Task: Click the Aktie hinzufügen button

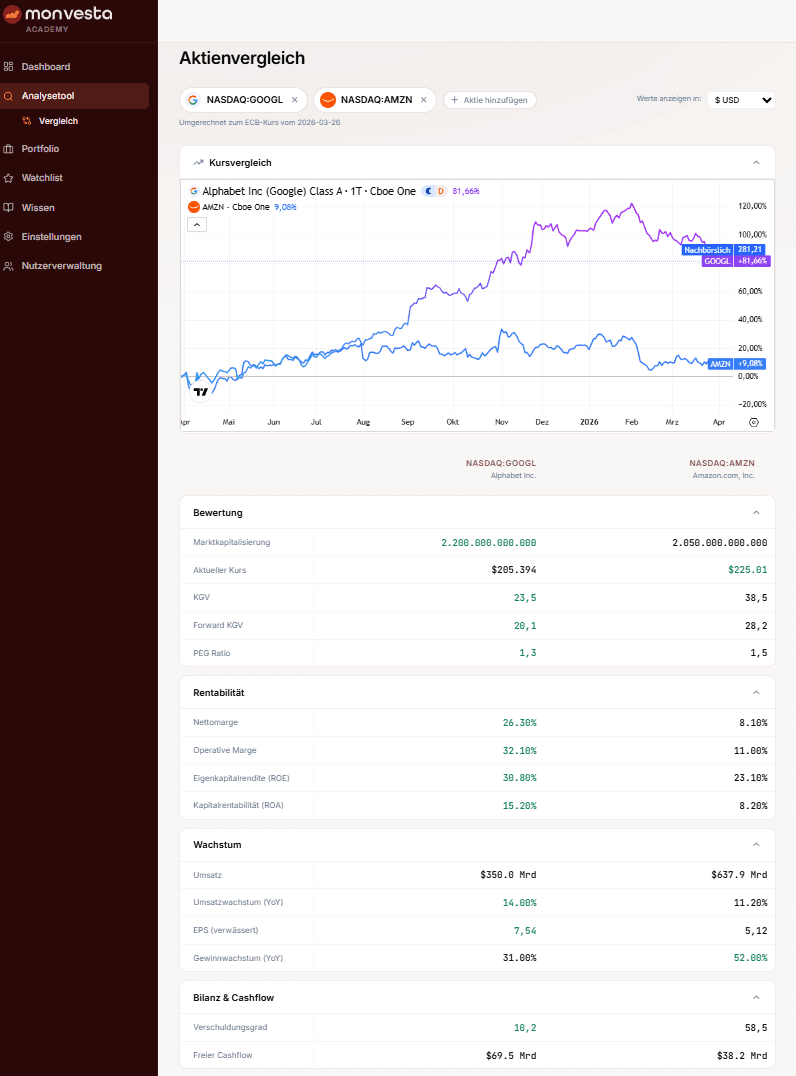Action: point(490,100)
